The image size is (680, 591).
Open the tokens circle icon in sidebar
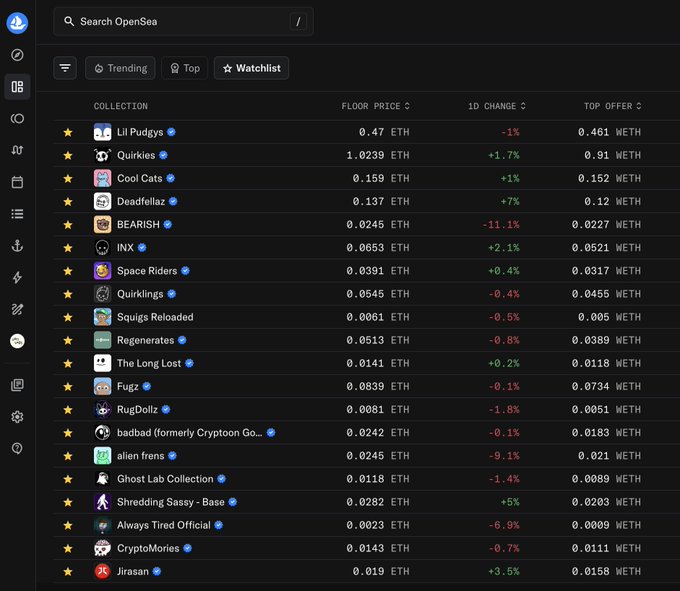coord(17,118)
